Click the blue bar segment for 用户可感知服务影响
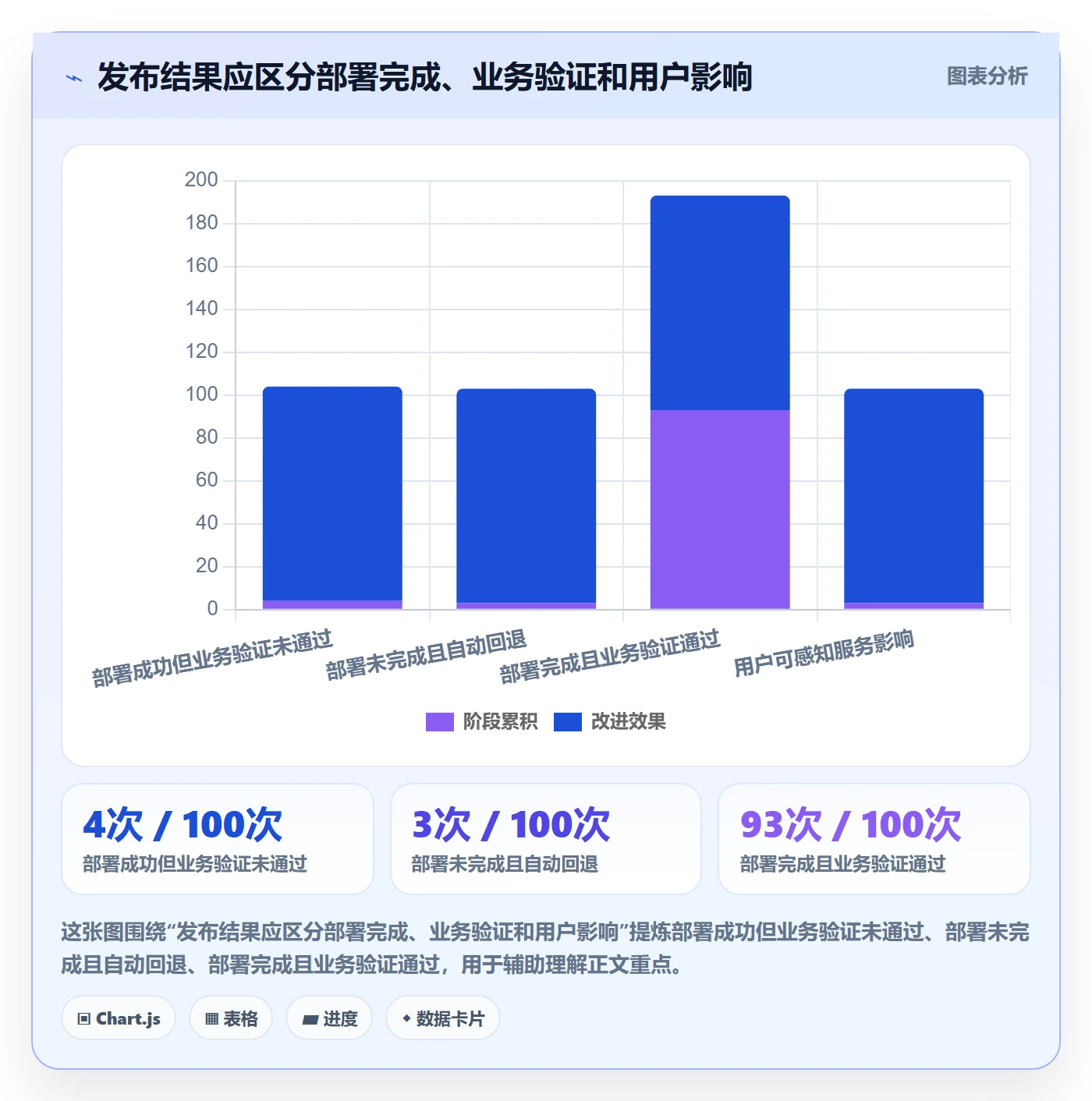Viewport: 1092px width, 1101px height. point(914,496)
